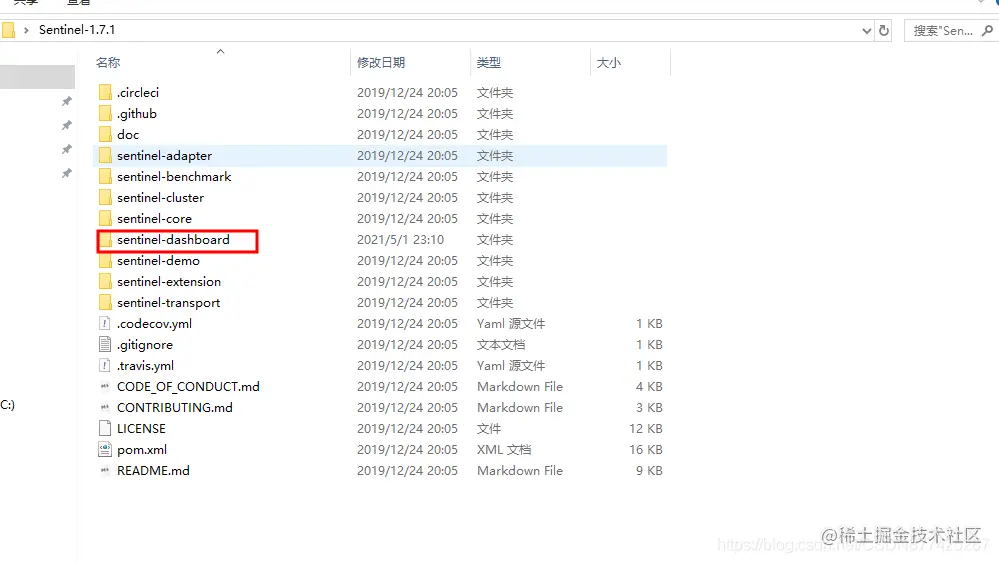Select the doc folder name
This screenshot has height=563, width=999.
(x=128, y=134)
